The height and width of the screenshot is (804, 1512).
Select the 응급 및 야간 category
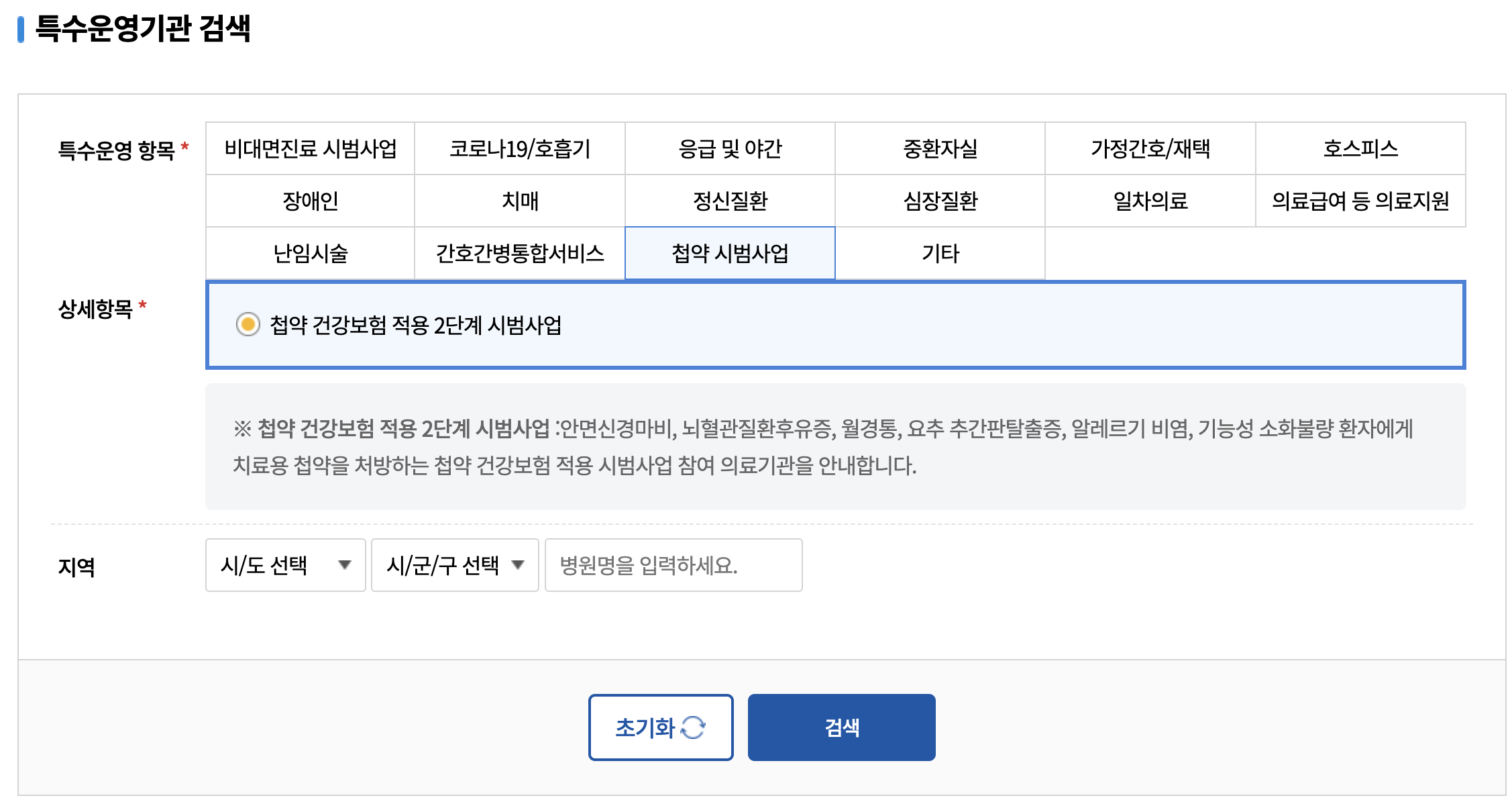point(730,150)
